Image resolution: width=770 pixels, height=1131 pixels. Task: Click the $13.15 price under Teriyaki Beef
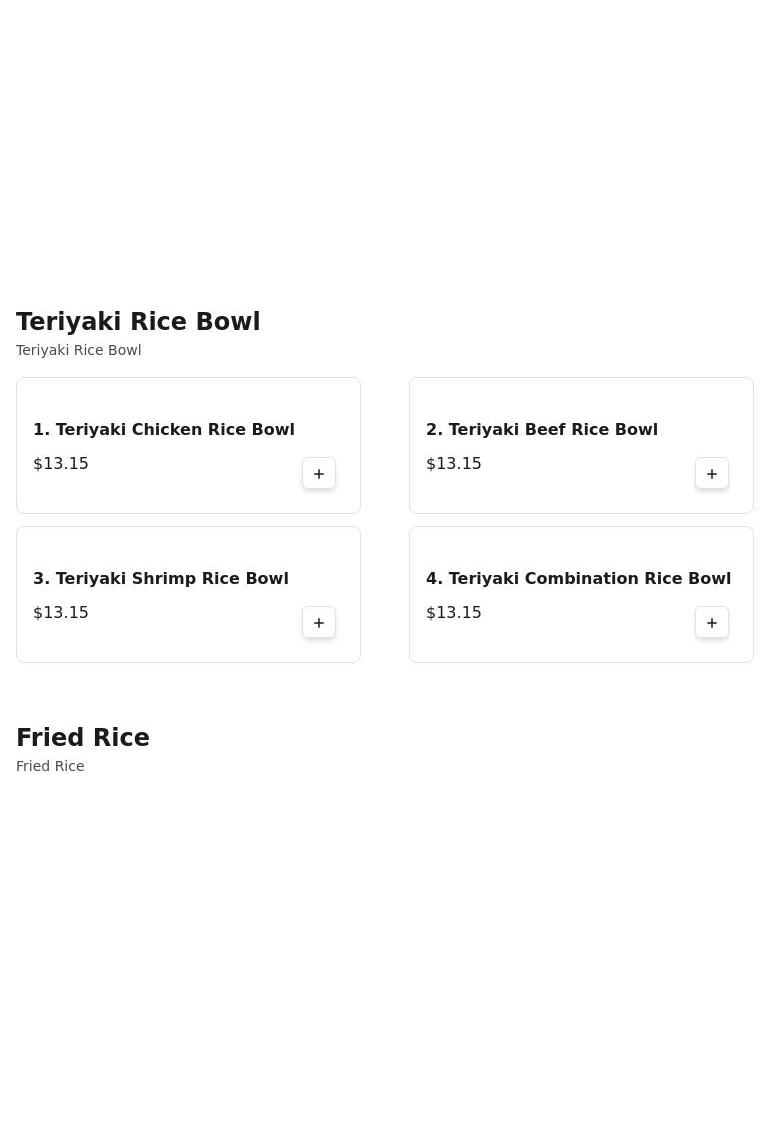click(453, 464)
